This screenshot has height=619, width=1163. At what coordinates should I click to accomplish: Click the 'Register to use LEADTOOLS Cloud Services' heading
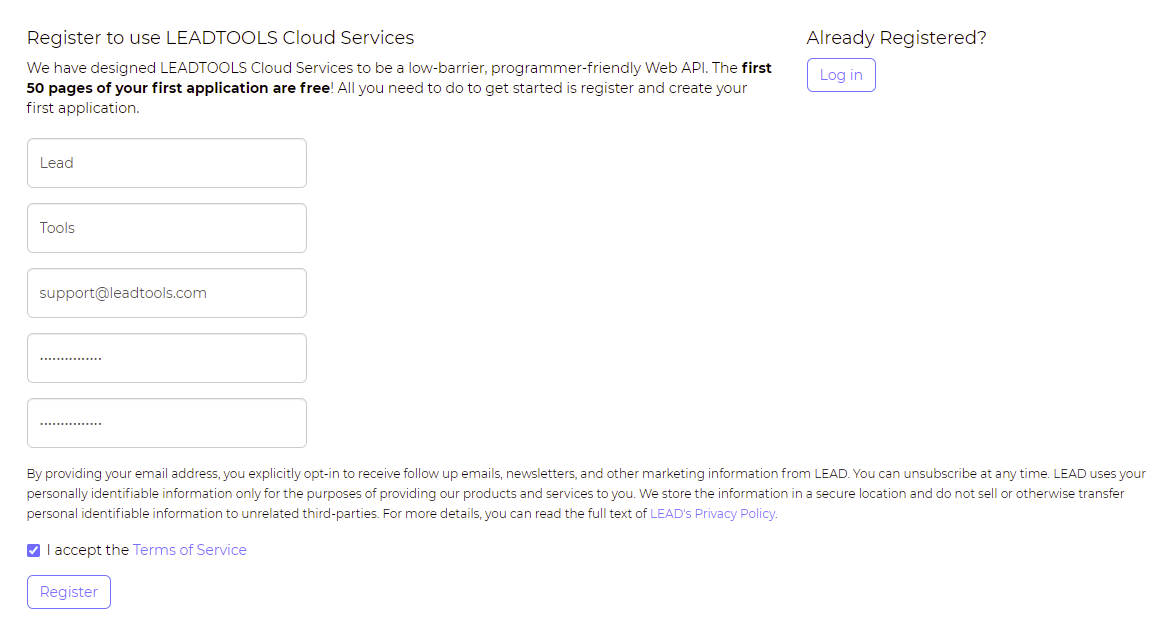click(220, 38)
